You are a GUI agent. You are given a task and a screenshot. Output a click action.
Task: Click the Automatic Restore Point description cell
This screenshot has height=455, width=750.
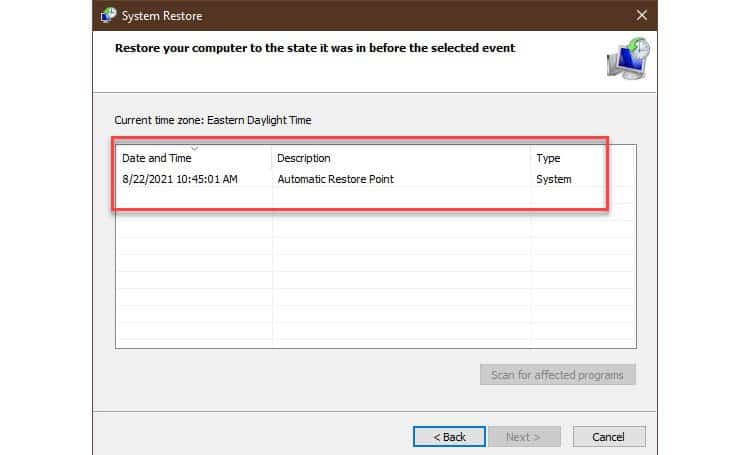coord(335,179)
